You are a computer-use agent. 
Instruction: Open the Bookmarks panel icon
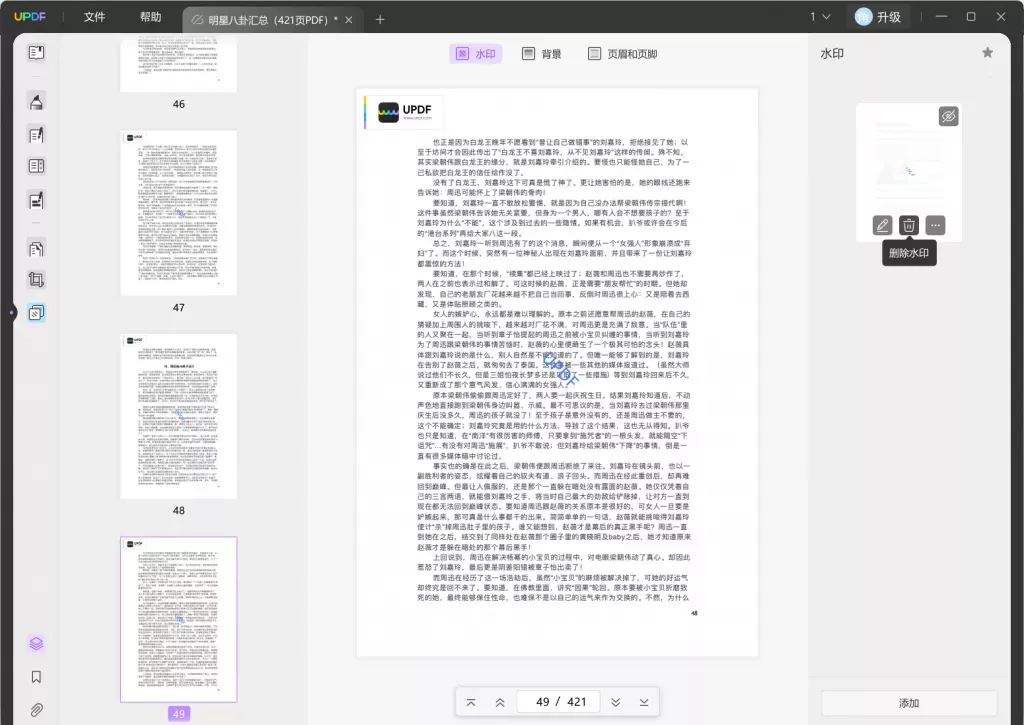coord(37,677)
